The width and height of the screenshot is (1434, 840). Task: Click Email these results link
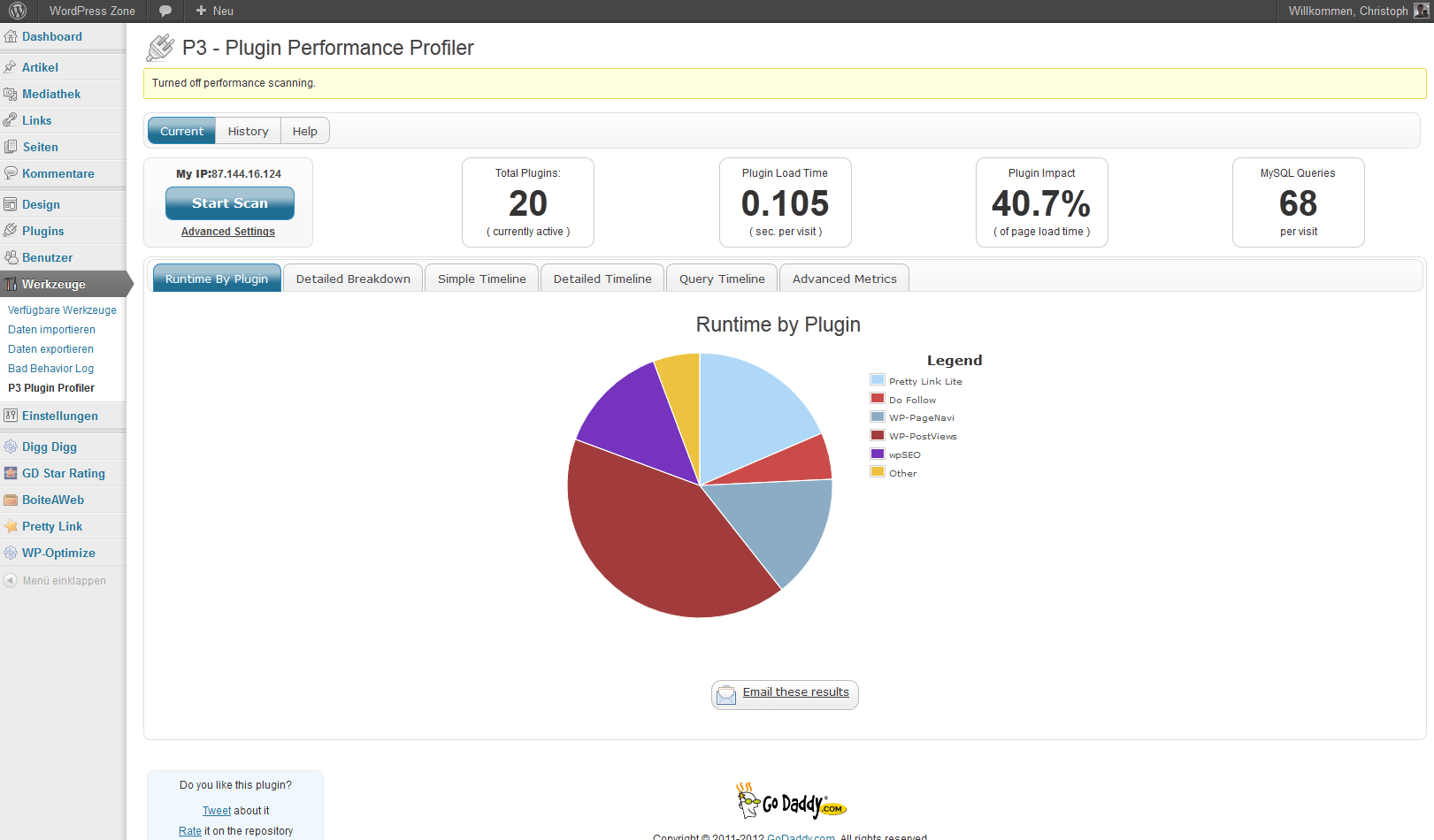(796, 692)
